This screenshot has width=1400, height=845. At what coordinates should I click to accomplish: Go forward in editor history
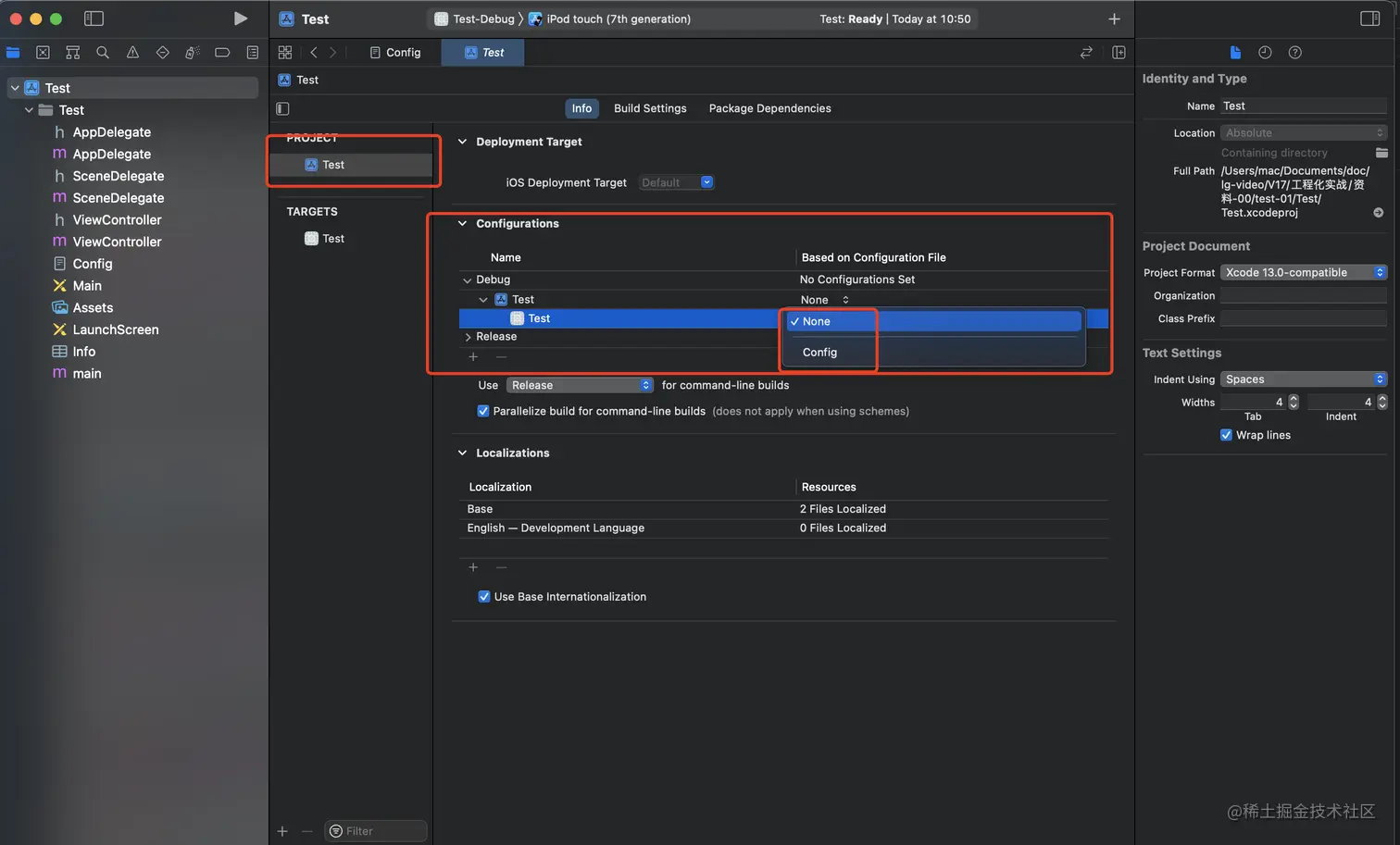pos(333,53)
